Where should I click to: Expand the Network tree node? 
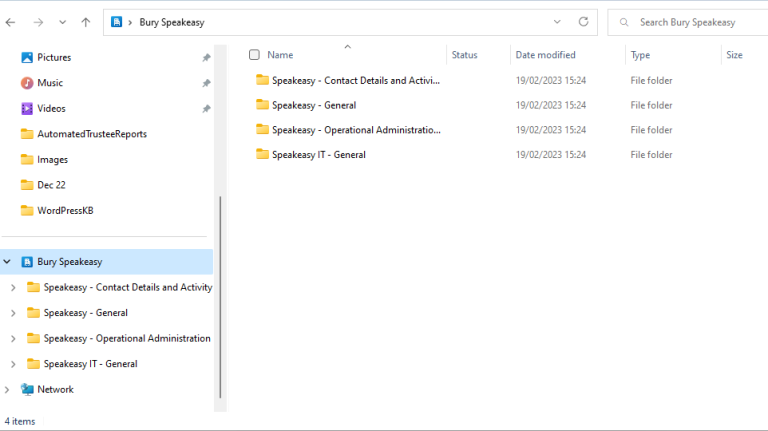pos(7,390)
